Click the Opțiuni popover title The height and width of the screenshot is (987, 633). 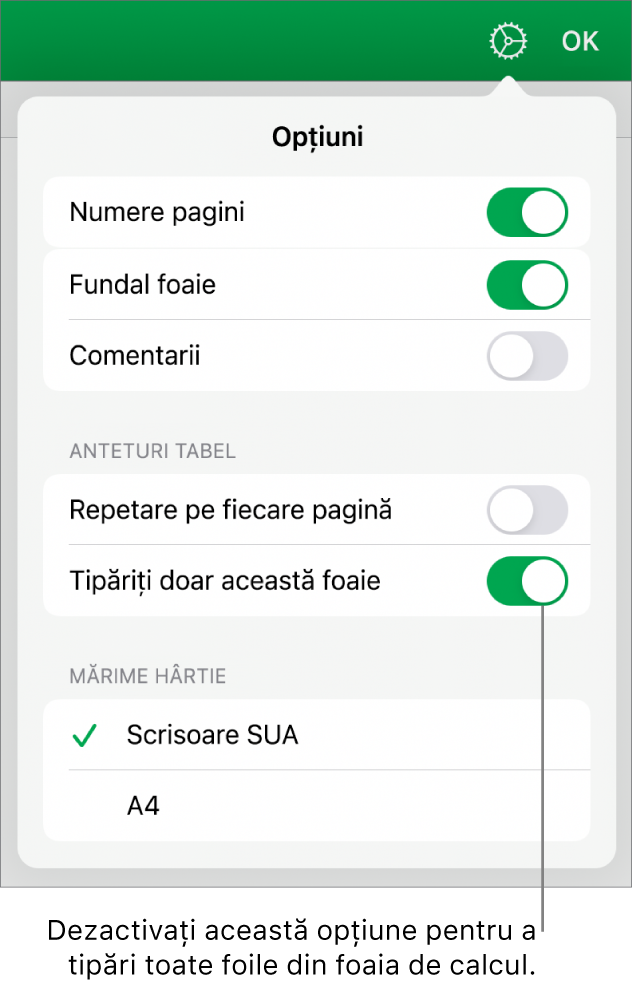(317, 136)
